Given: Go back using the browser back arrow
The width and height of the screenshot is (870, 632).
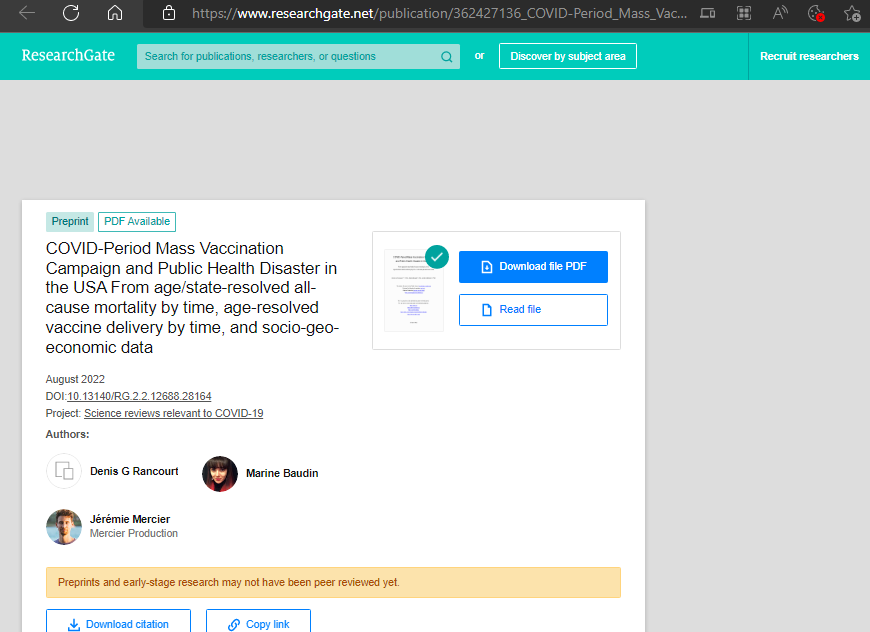Looking at the screenshot, I should (27, 13).
